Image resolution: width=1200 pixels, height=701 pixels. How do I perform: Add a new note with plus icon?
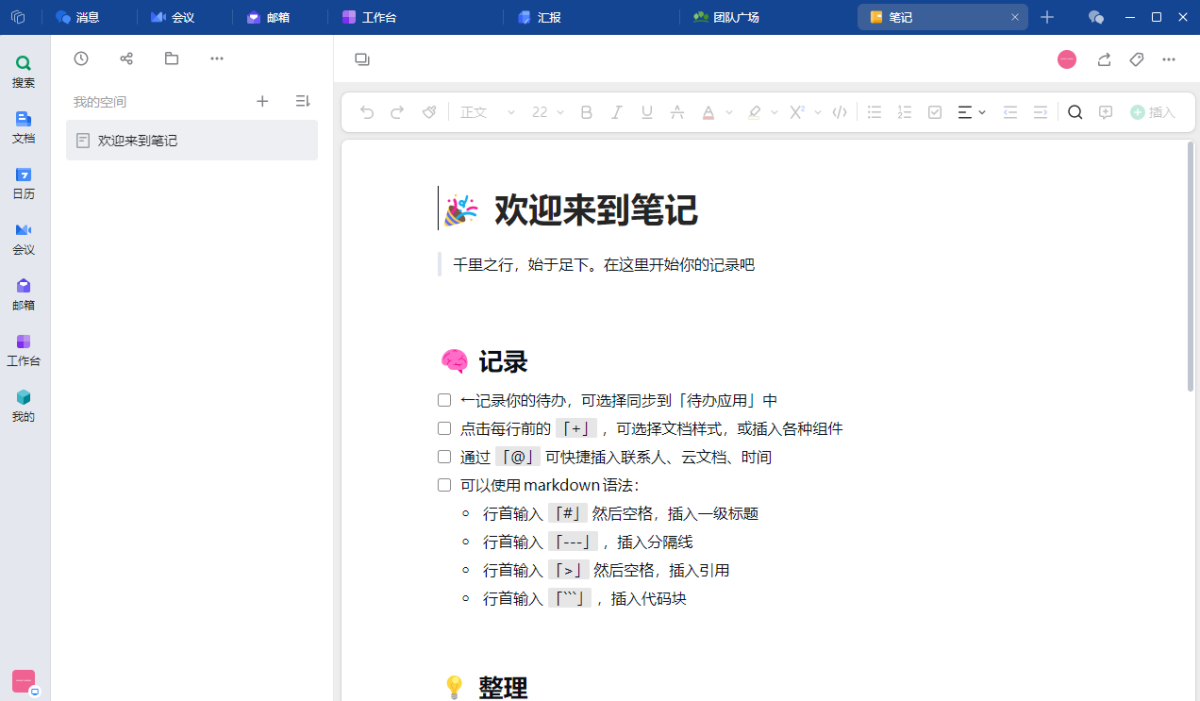(262, 101)
